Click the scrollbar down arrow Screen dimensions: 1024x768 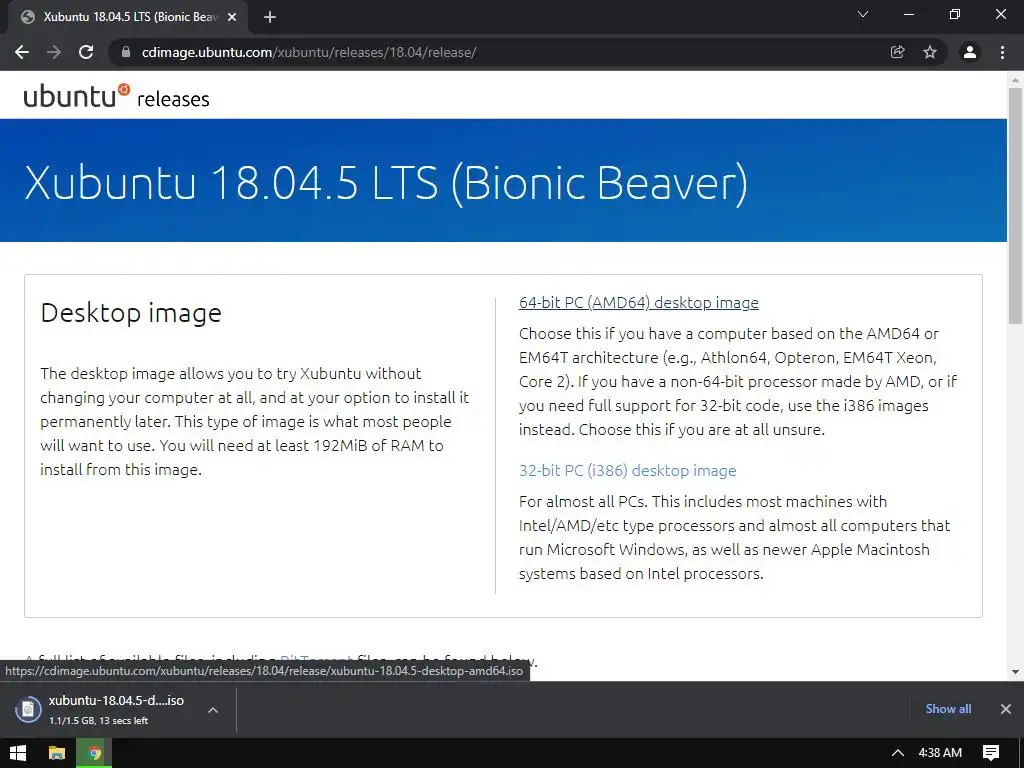1015,671
